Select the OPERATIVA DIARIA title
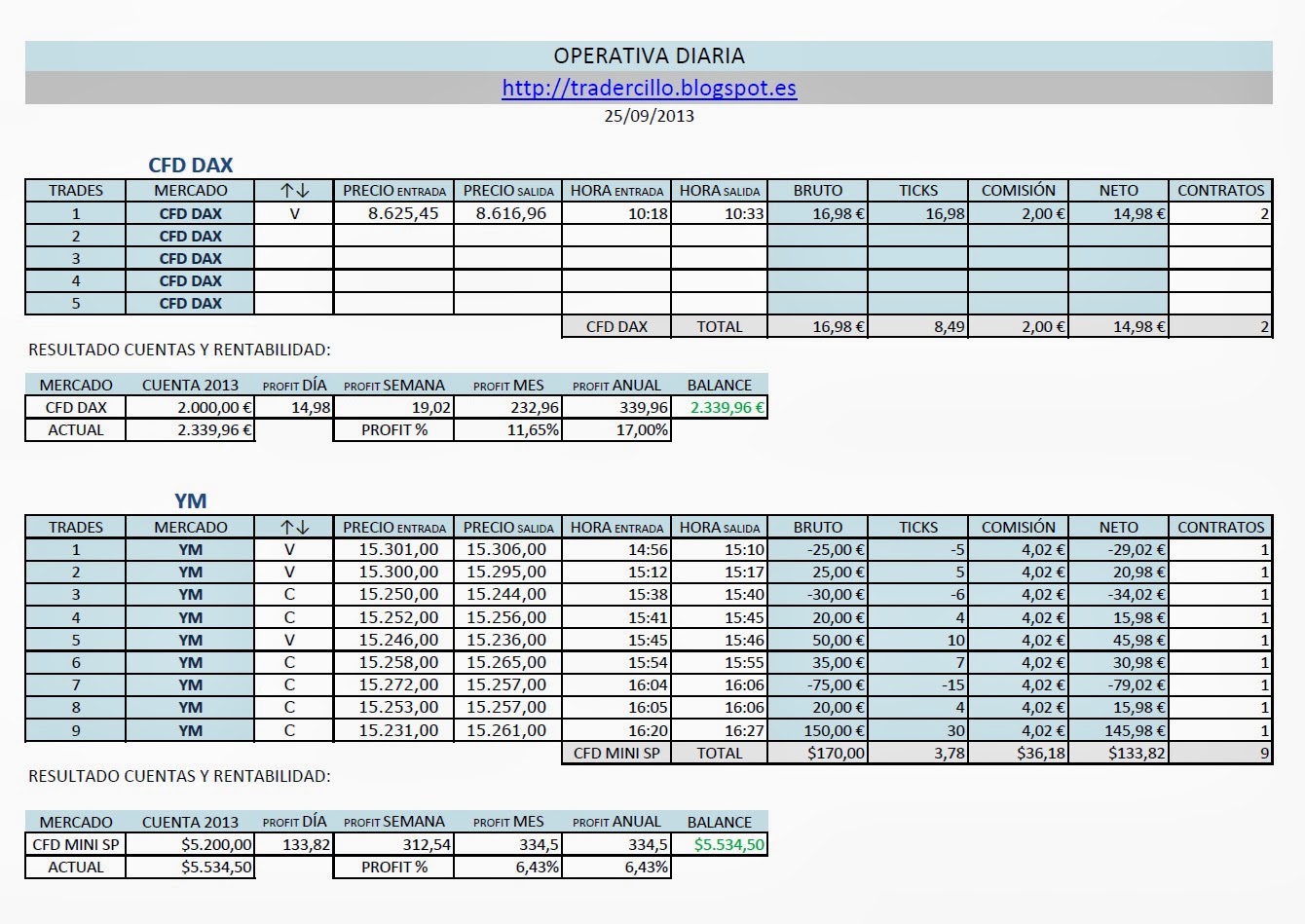1305x924 pixels. [x=649, y=55]
